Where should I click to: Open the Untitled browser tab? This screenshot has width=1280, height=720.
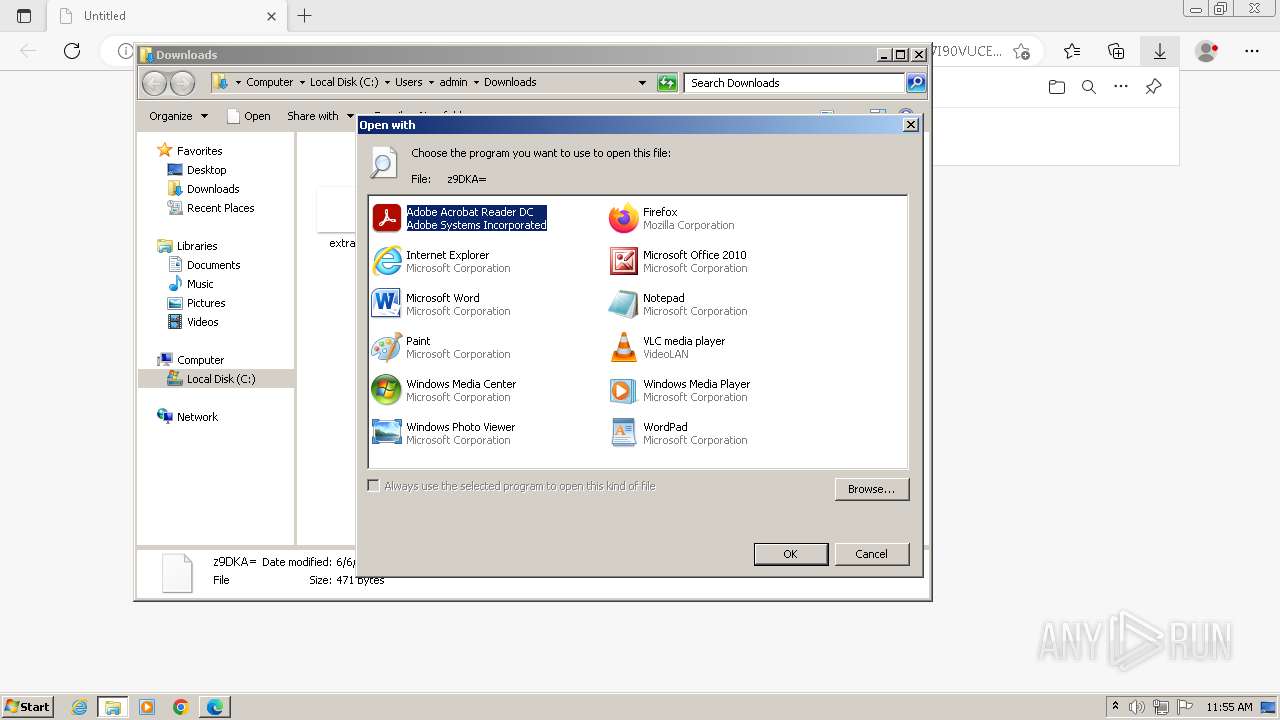click(x=167, y=16)
